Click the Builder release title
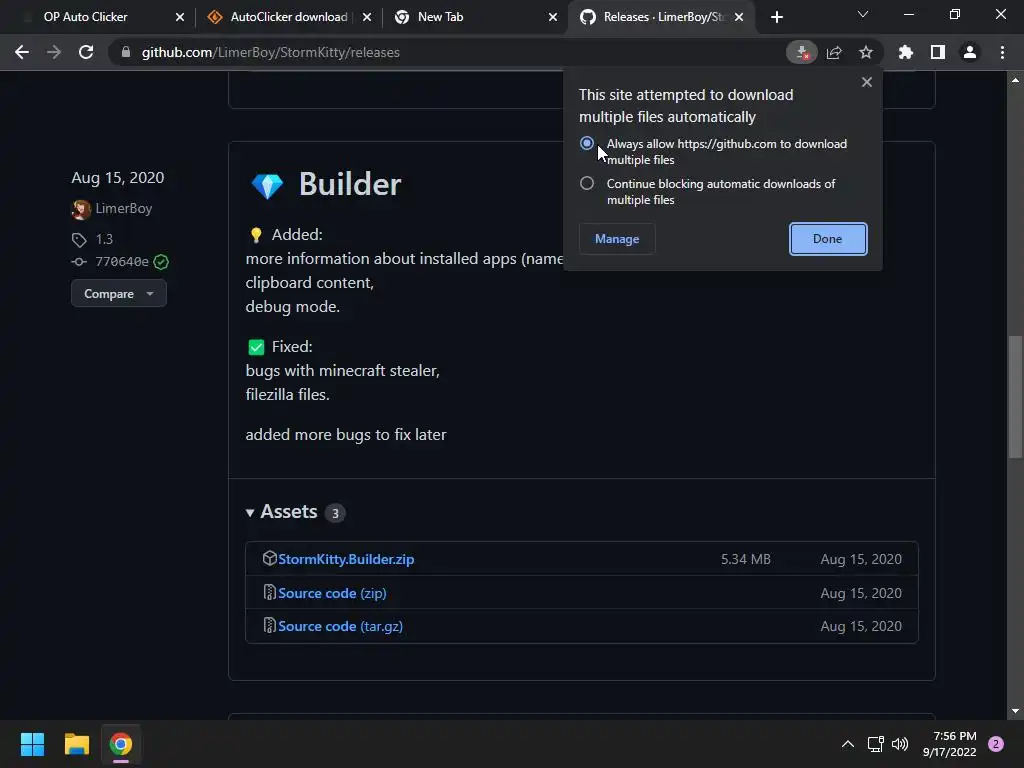The width and height of the screenshot is (1024, 768). pos(350,184)
